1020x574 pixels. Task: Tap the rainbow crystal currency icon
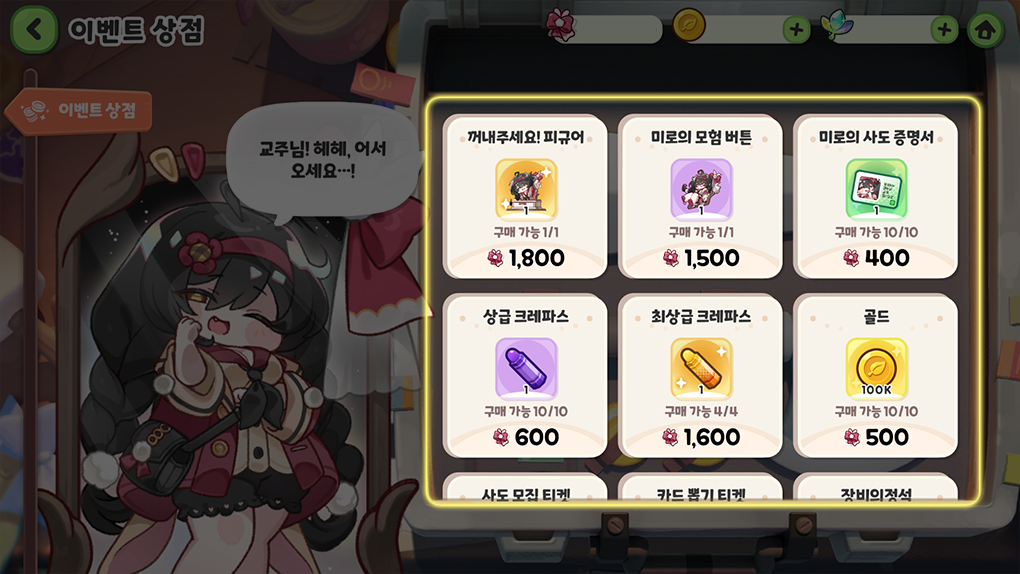click(837, 25)
